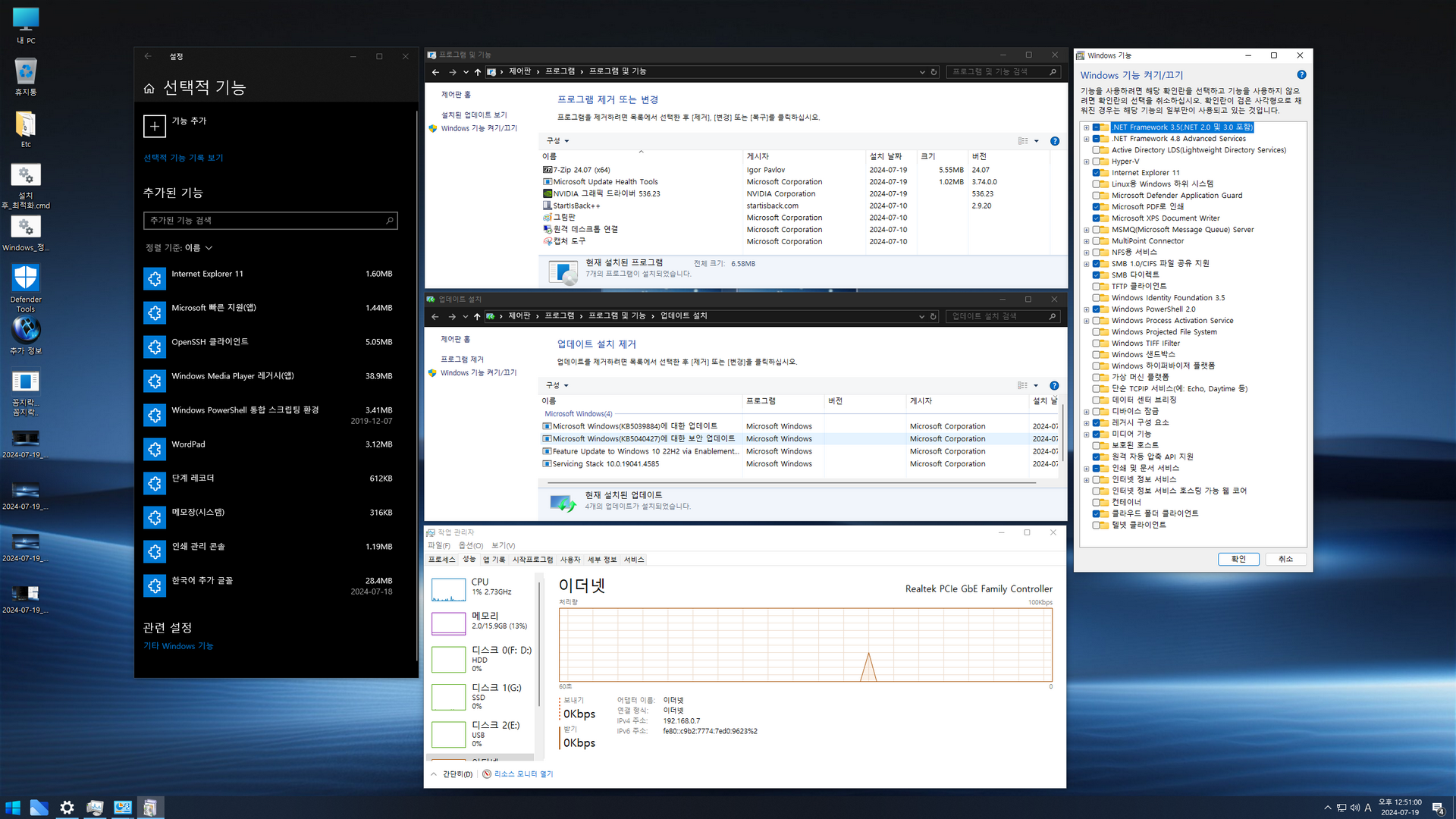The width and height of the screenshot is (1456, 819).
Task: Open the 리소스 모니터 열기 link
Action: point(523,774)
